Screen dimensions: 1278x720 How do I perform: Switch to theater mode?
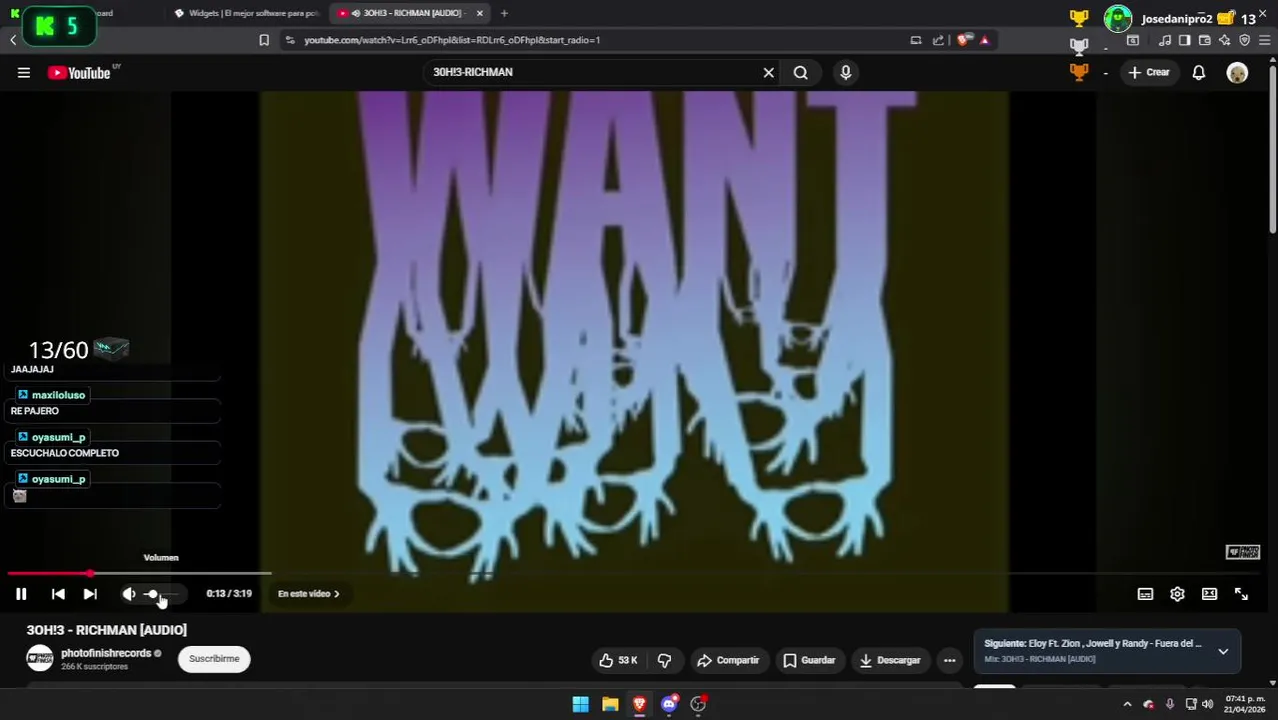pos(1209,594)
